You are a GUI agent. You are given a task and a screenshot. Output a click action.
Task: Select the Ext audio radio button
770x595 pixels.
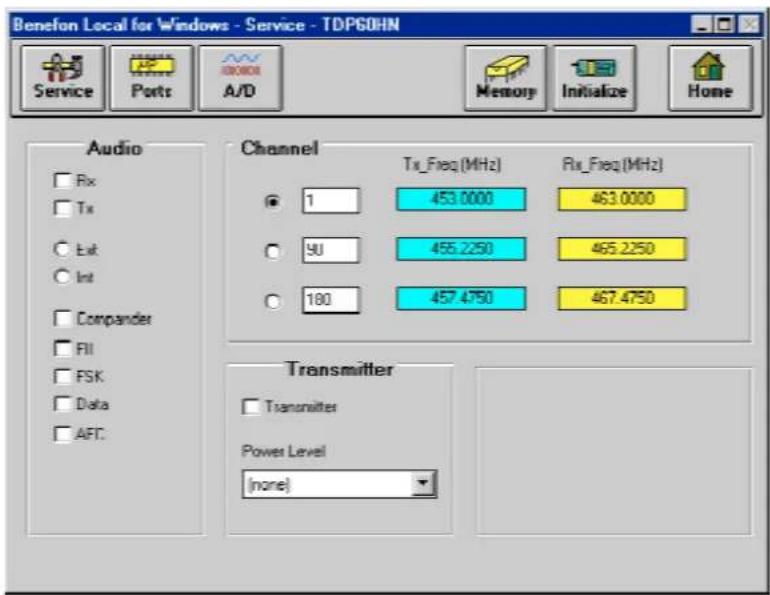coord(62,249)
